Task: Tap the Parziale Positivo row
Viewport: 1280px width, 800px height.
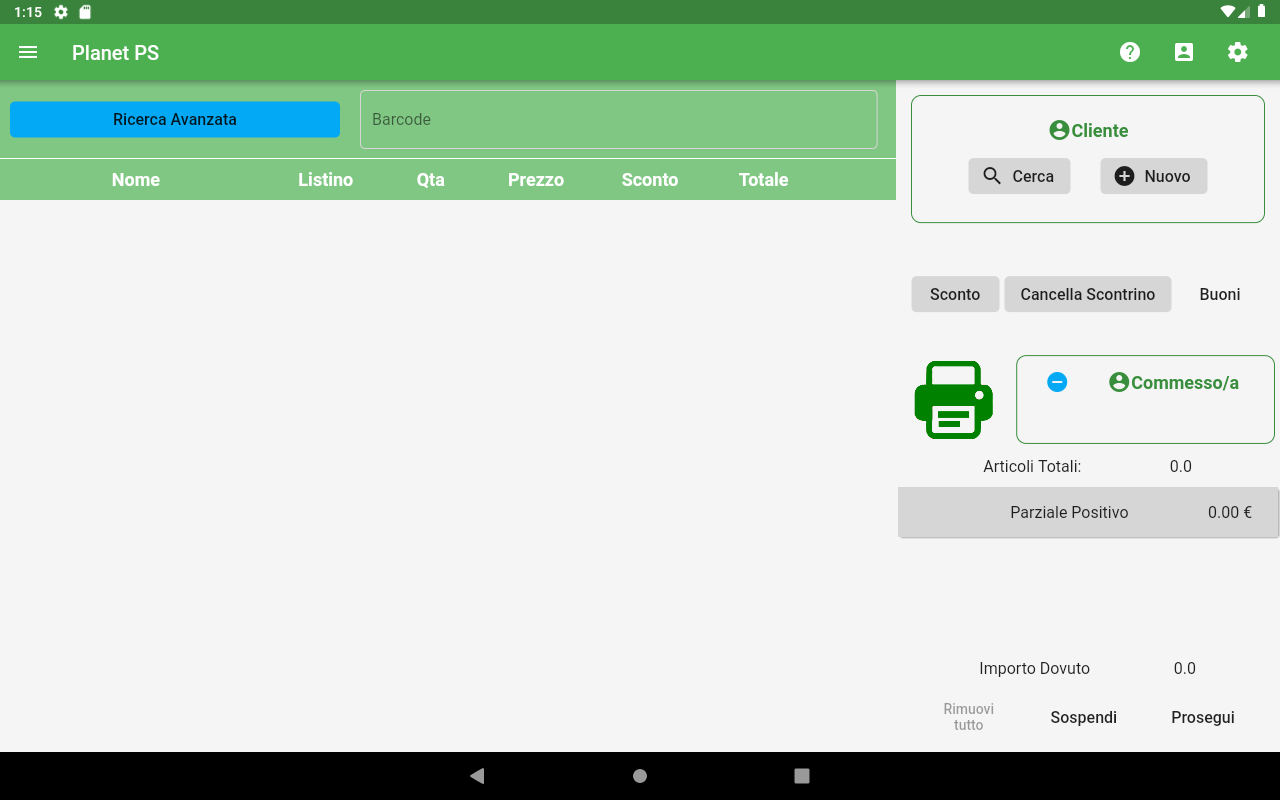Action: (x=1088, y=512)
